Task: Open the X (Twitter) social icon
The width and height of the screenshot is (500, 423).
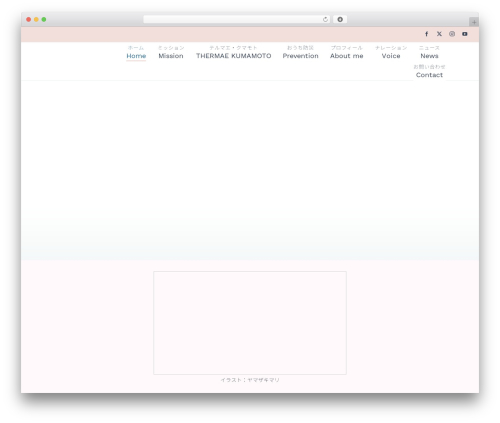Action: (439, 34)
